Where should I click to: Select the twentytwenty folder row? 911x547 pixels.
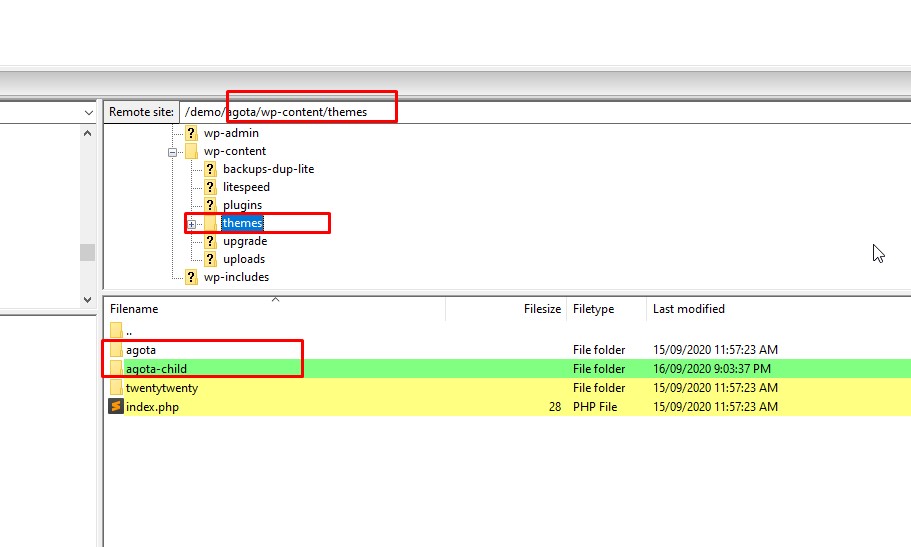[x=507, y=388]
